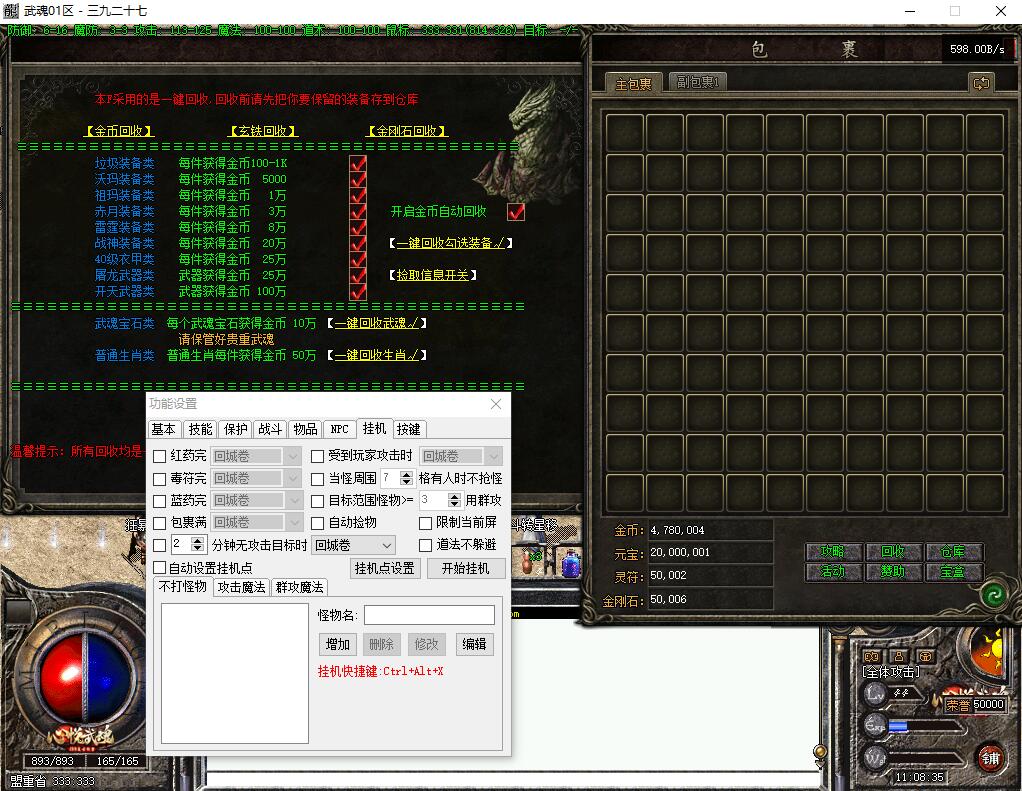
Task: Open the 分钟无攻击目标时 回城卷 dropdown
Action: click(x=354, y=545)
